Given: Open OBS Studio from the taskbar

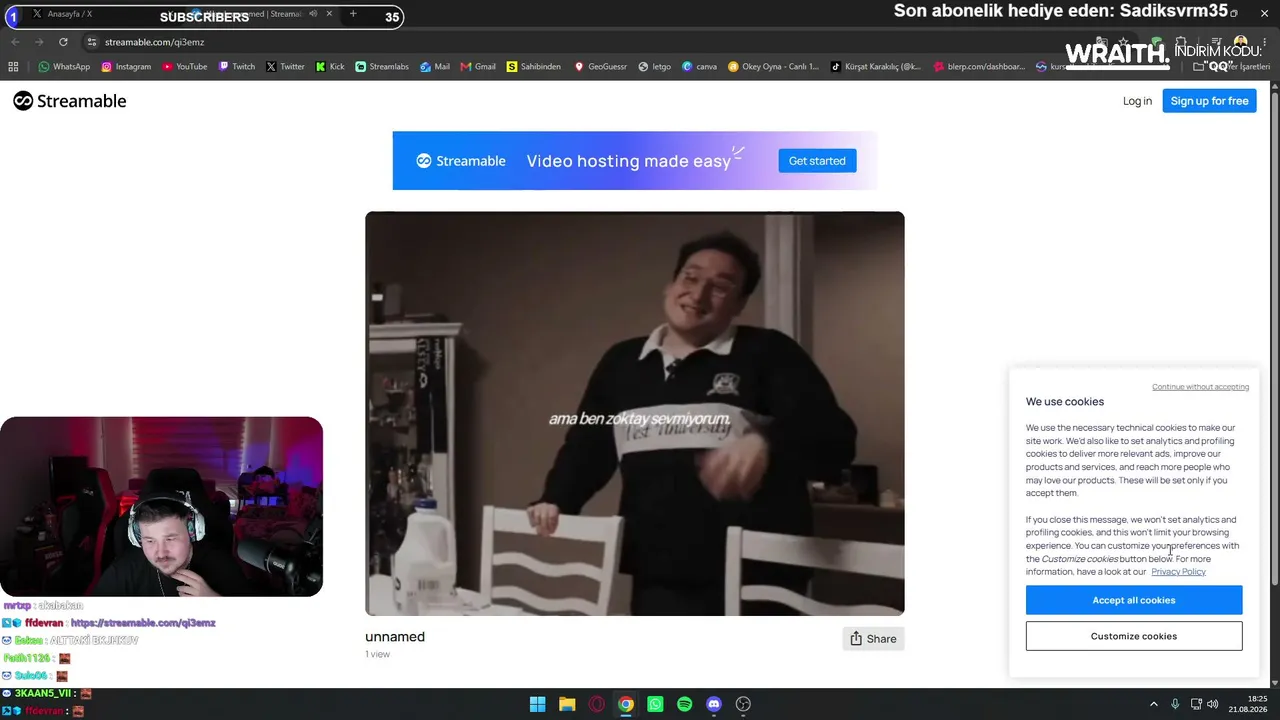Looking at the screenshot, I should pos(743,704).
